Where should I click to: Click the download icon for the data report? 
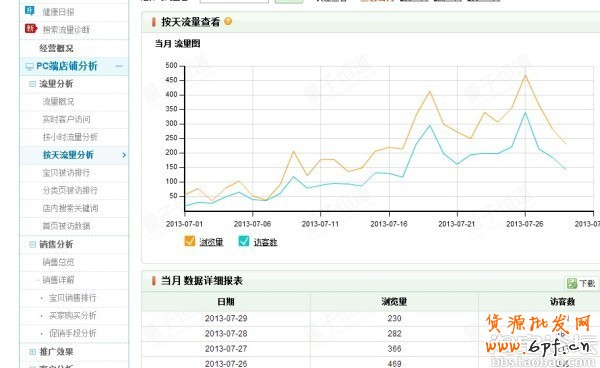(572, 283)
